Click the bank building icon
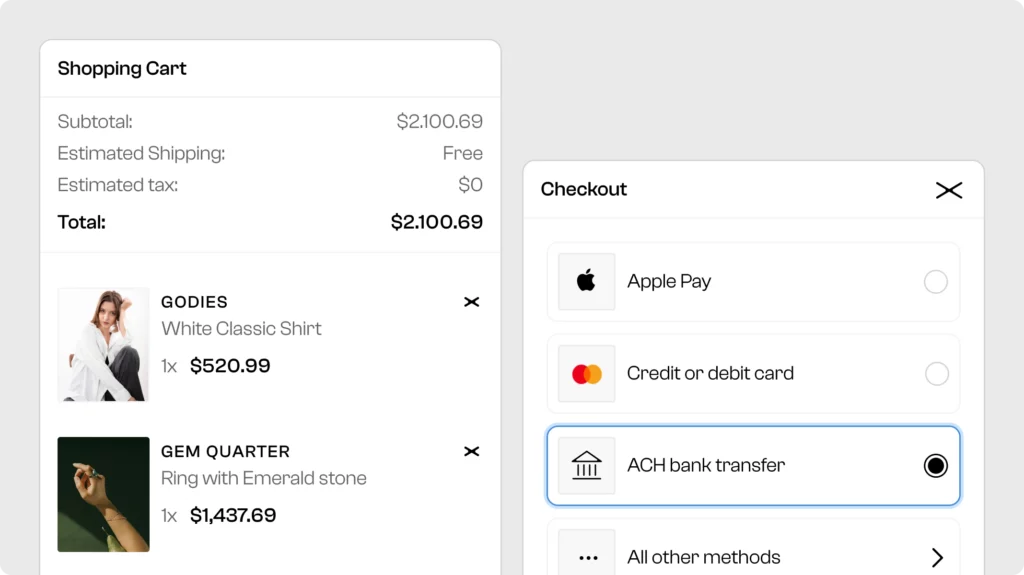 [x=587, y=465]
